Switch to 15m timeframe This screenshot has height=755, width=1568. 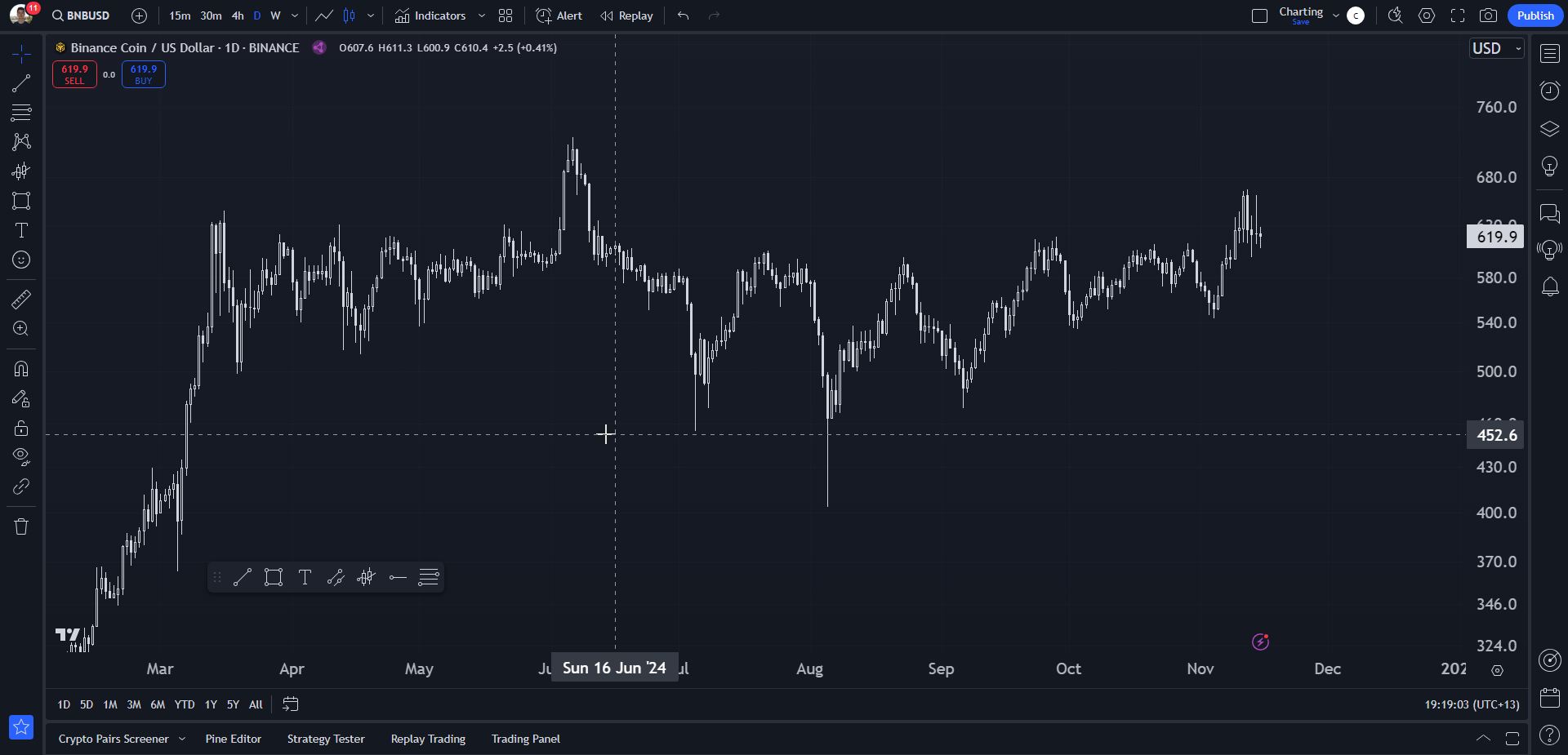click(180, 16)
